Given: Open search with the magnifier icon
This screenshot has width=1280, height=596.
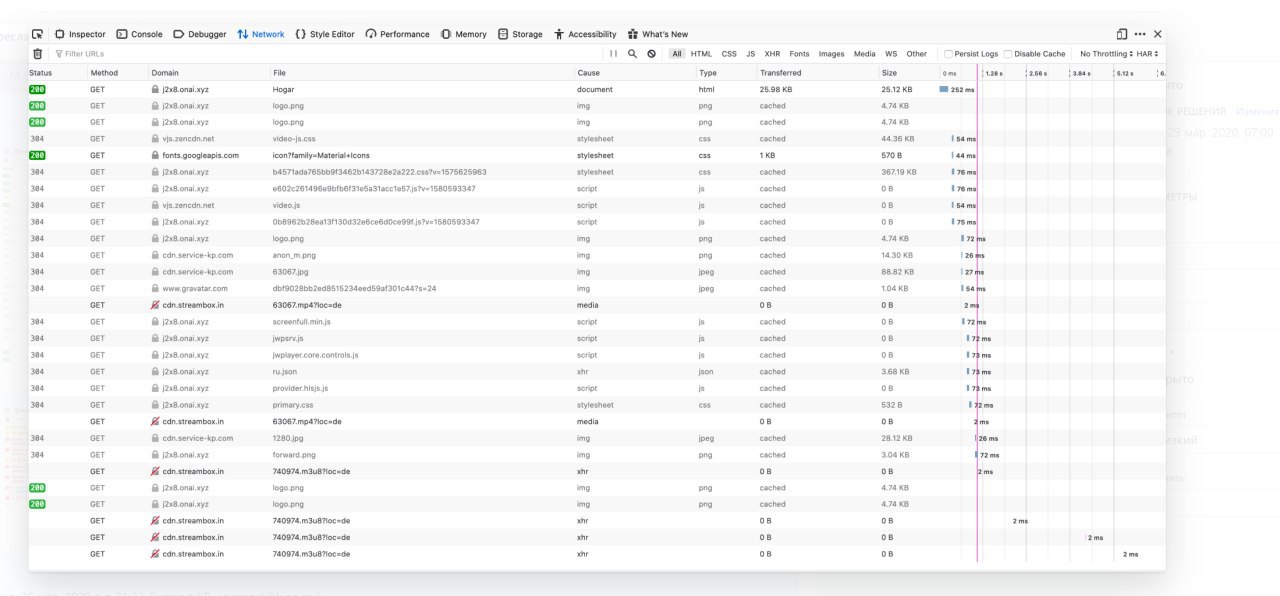Looking at the screenshot, I should pyautogui.click(x=632, y=54).
